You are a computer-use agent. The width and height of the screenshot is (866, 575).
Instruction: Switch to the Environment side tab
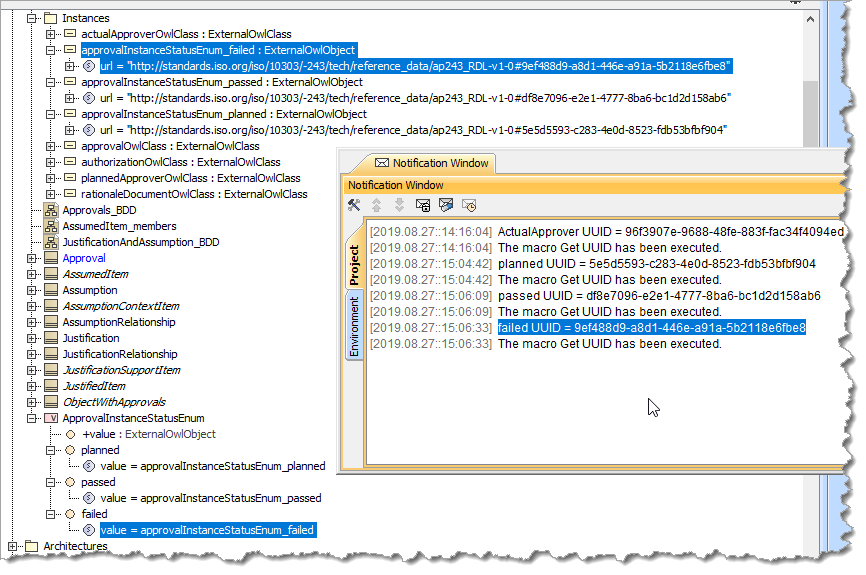pyautogui.click(x=354, y=325)
